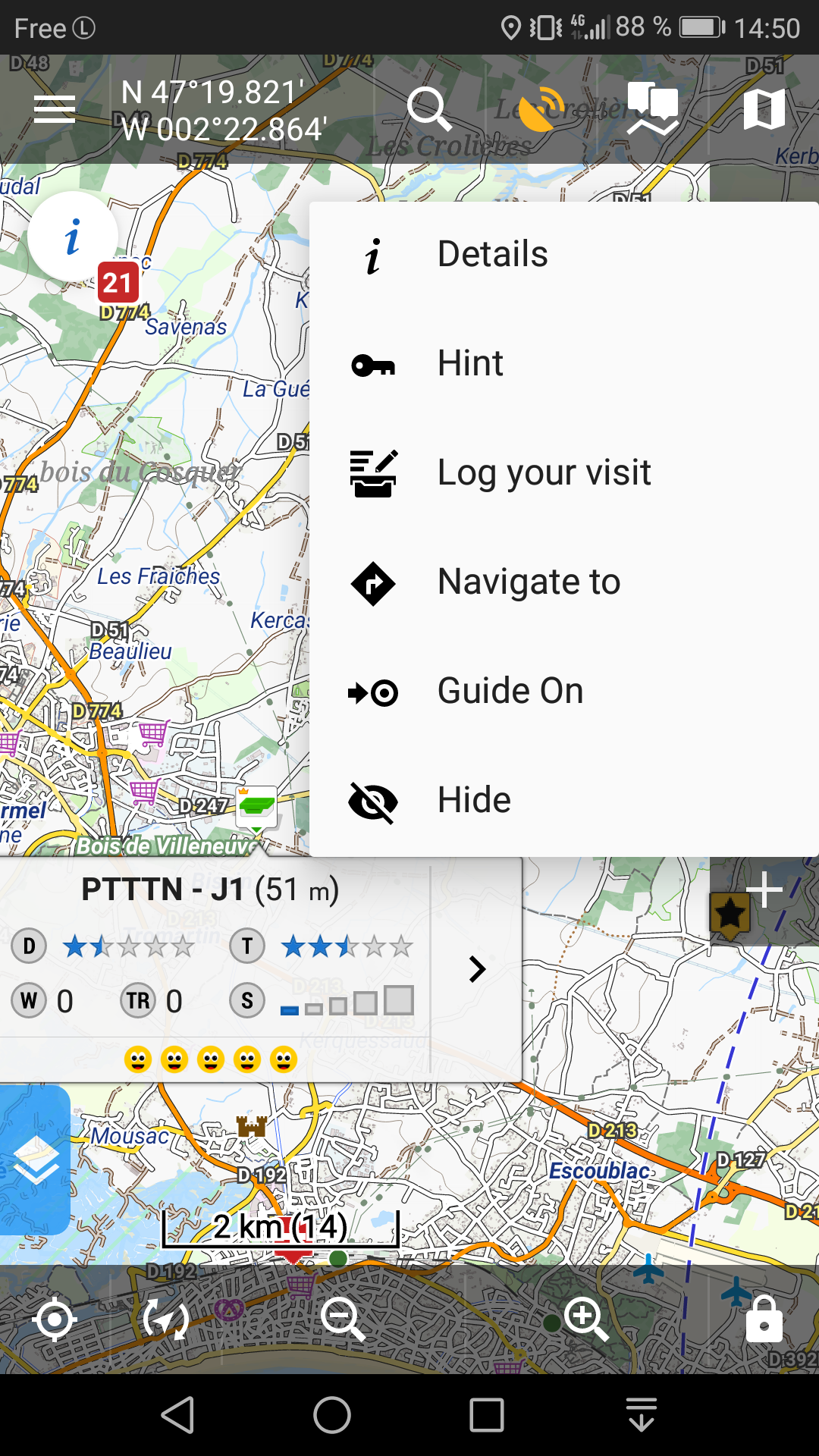
Task: Select Details from the context menu
Action: coord(492,254)
